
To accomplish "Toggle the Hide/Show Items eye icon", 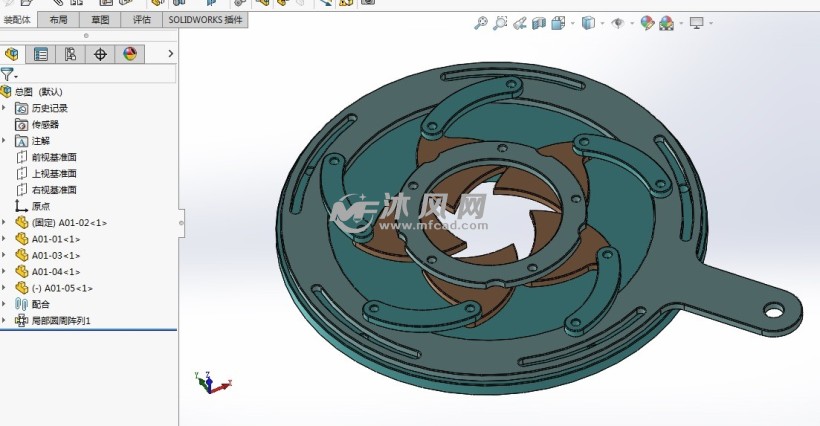I will tap(618, 23).
